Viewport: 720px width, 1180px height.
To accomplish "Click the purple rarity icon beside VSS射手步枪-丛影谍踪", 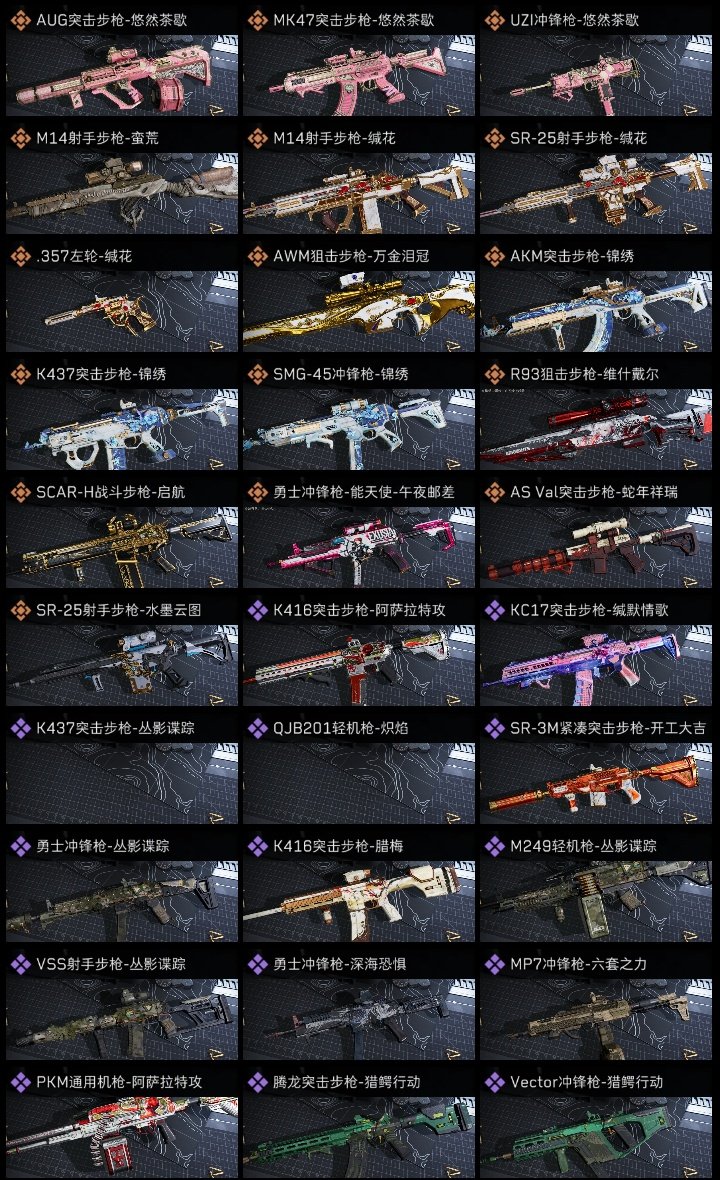I will [20, 964].
